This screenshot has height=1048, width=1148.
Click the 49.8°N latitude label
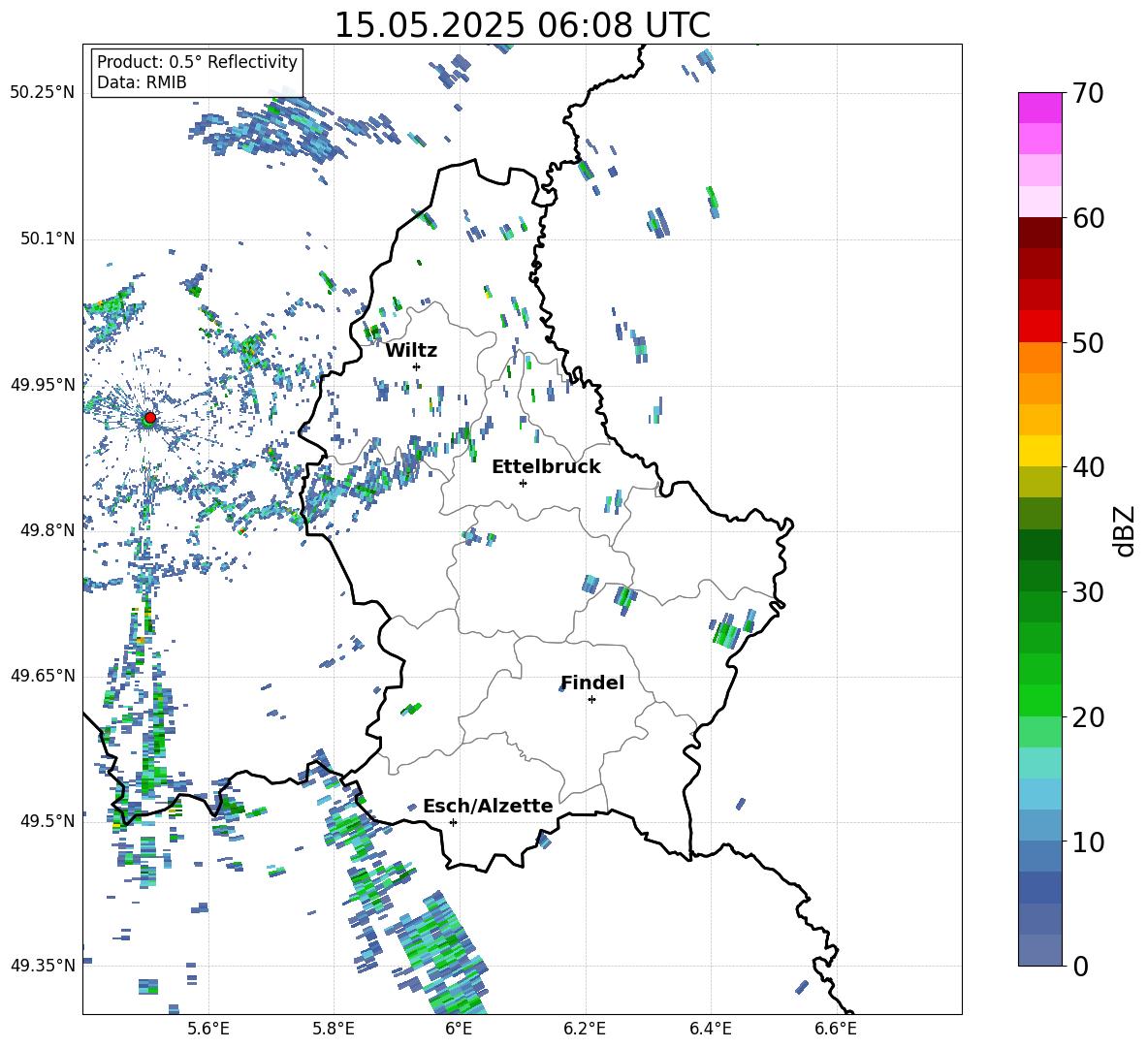click(x=48, y=530)
